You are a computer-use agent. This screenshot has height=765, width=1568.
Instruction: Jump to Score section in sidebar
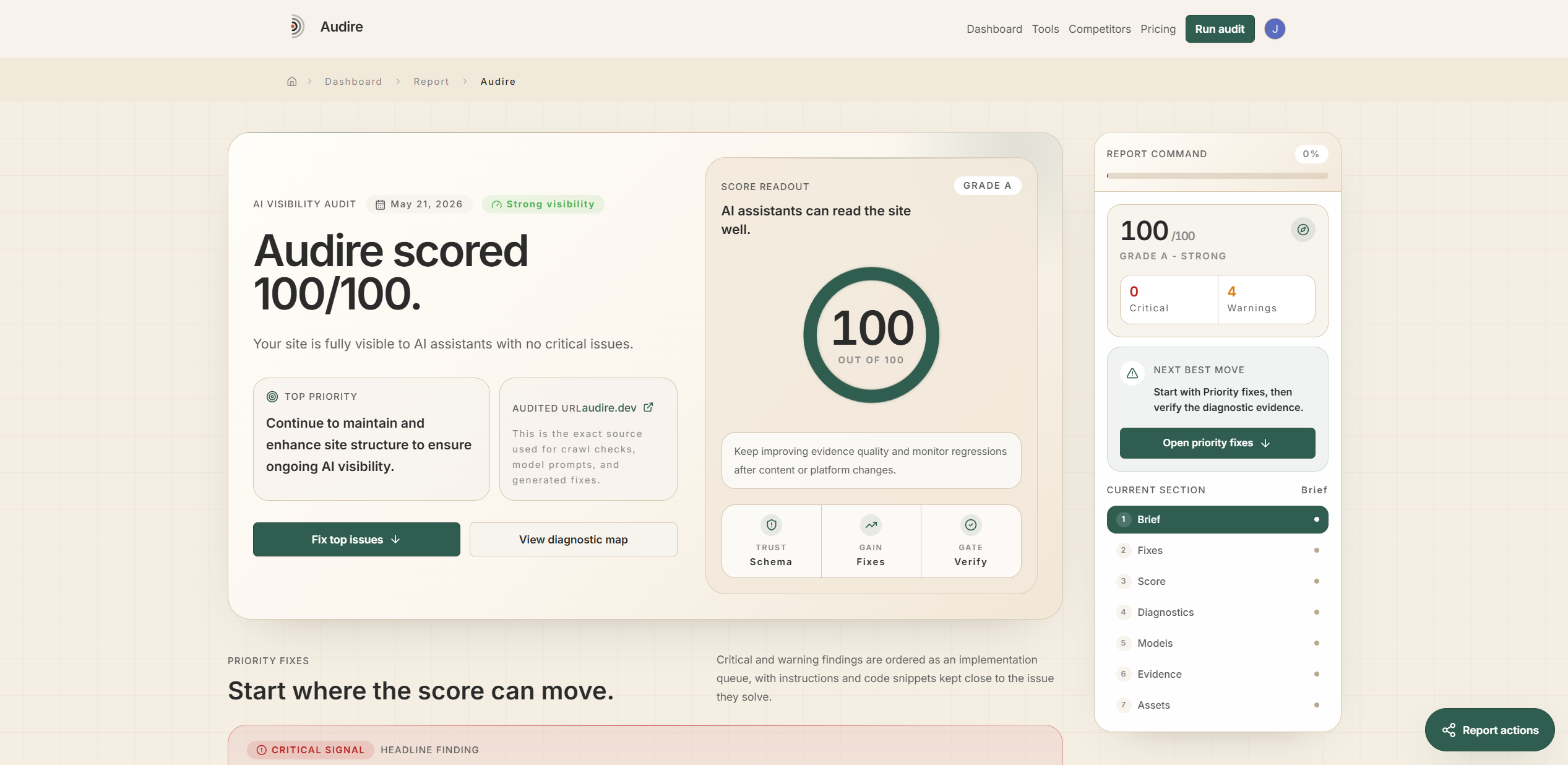click(x=1218, y=582)
